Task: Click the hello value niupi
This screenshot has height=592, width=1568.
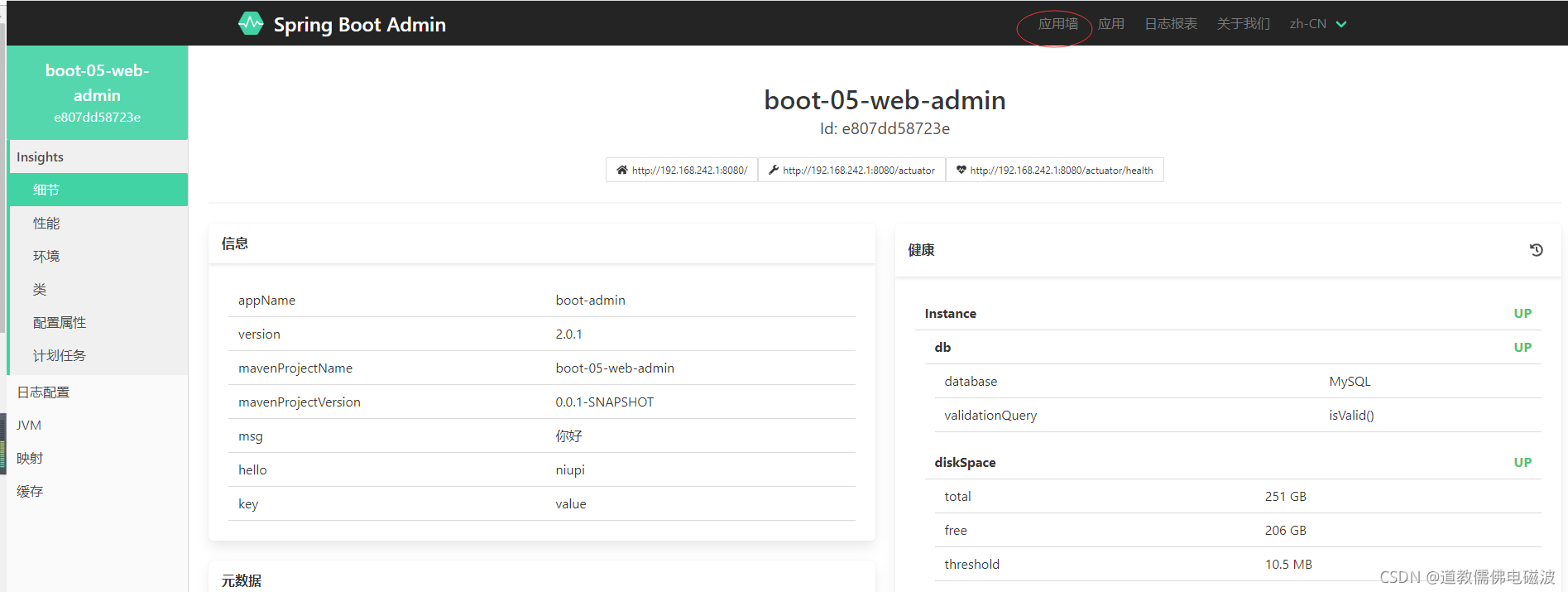Action: click(x=570, y=469)
